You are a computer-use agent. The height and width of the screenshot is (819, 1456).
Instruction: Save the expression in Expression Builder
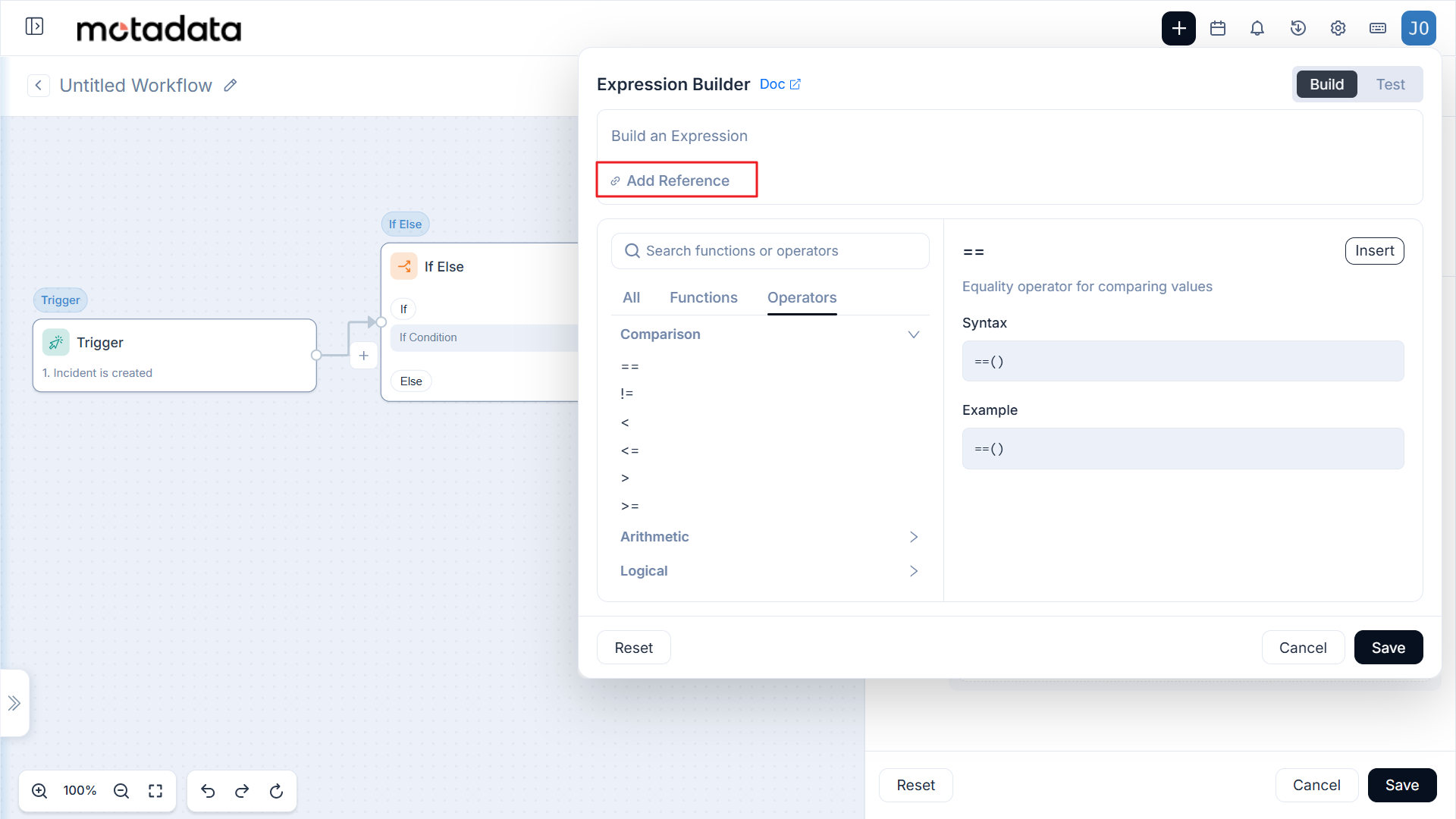pos(1388,648)
